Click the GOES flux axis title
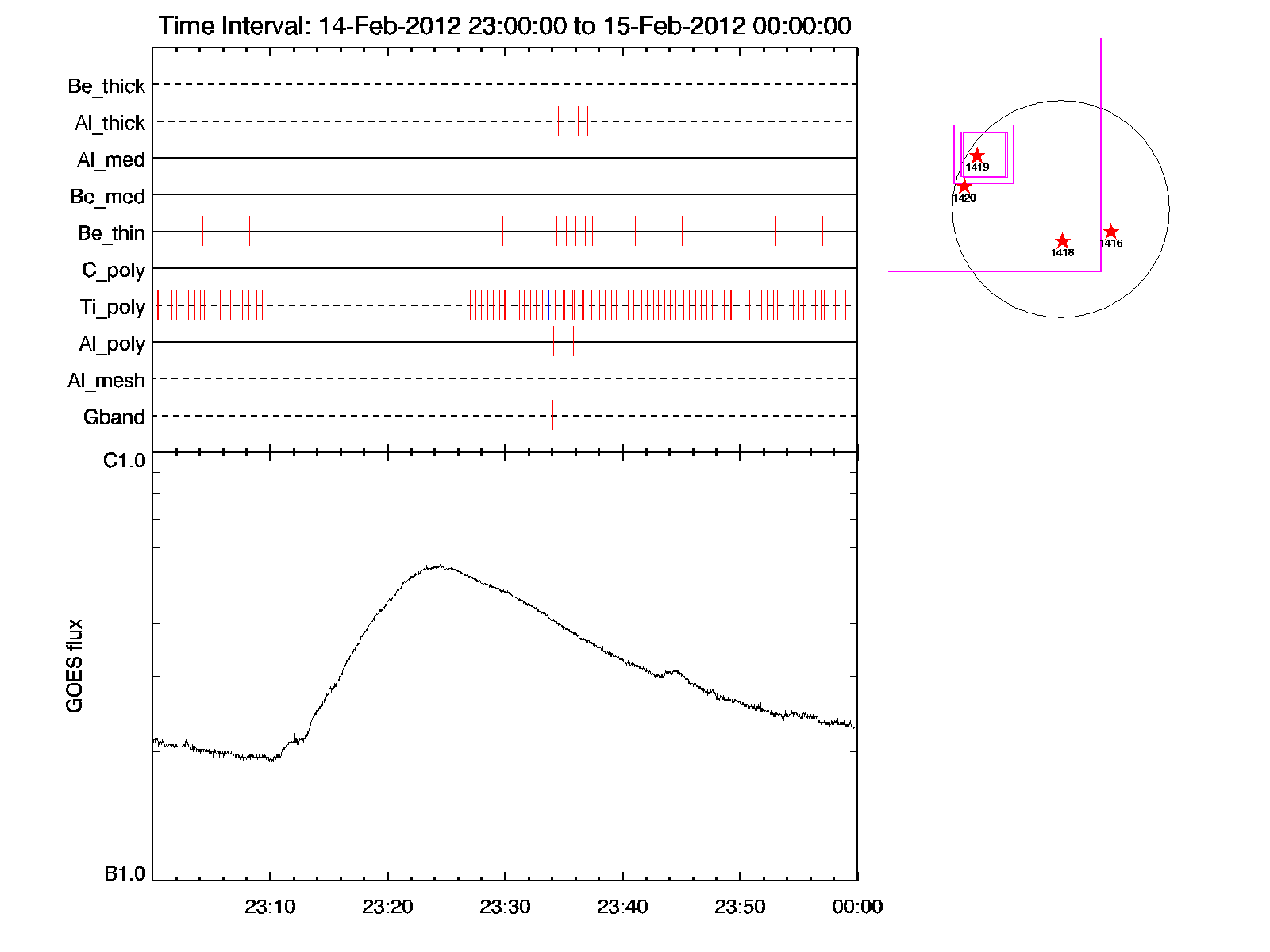The width and height of the screenshot is (1270, 952). click(x=75, y=666)
